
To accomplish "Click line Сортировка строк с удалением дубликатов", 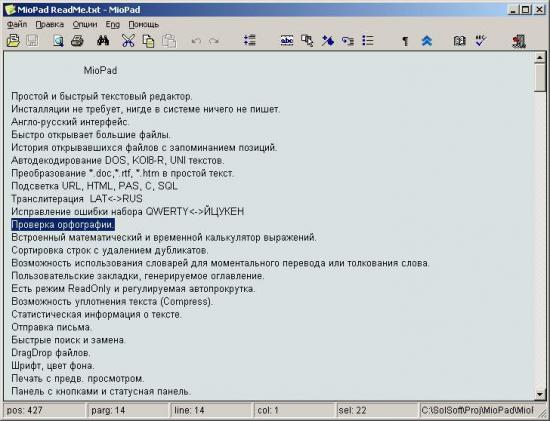I will click(x=110, y=250).
